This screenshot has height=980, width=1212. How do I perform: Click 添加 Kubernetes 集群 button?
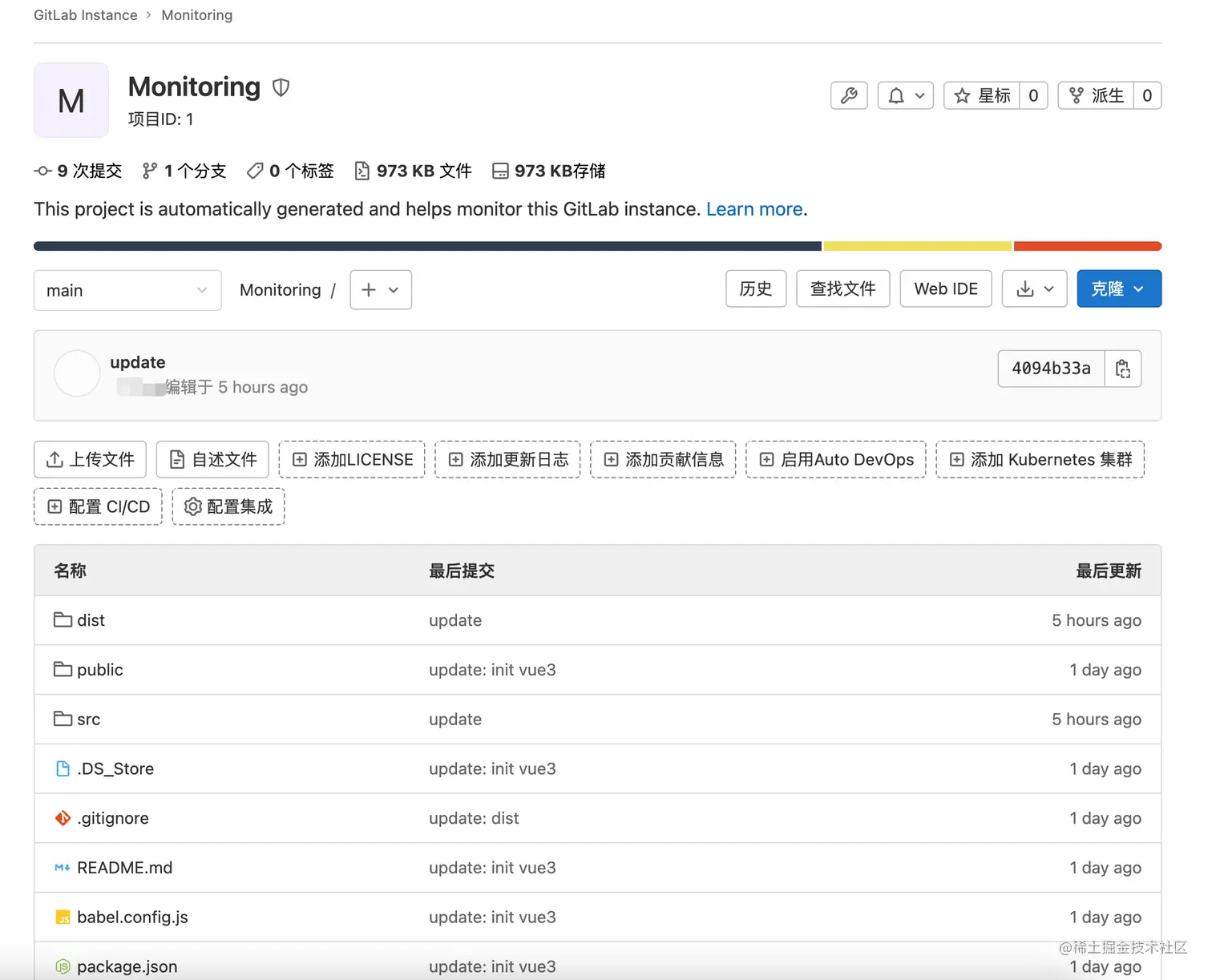(x=1040, y=459)
